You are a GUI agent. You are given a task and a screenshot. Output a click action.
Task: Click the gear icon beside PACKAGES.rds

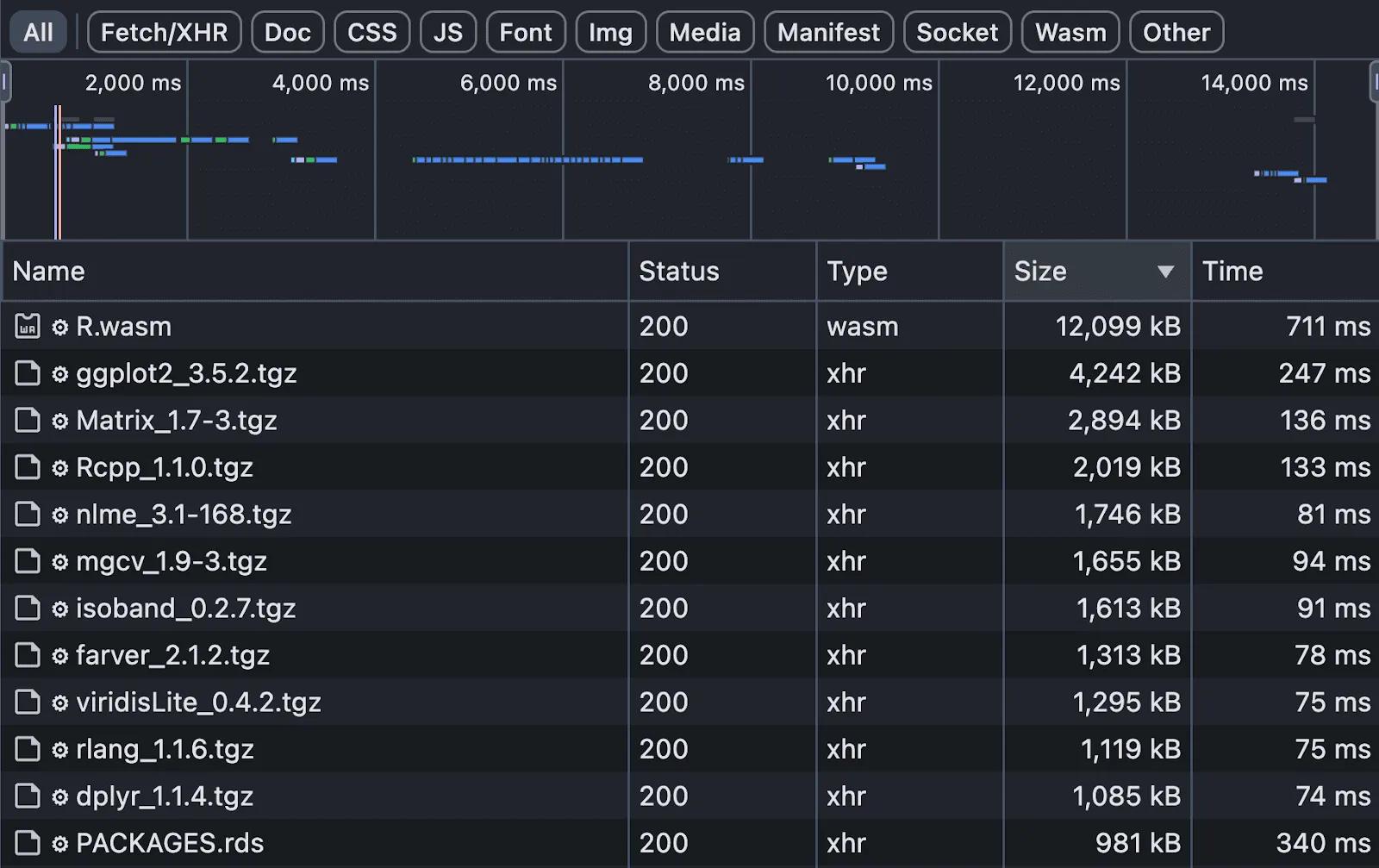pyautogui.click(x=59, y=843)
